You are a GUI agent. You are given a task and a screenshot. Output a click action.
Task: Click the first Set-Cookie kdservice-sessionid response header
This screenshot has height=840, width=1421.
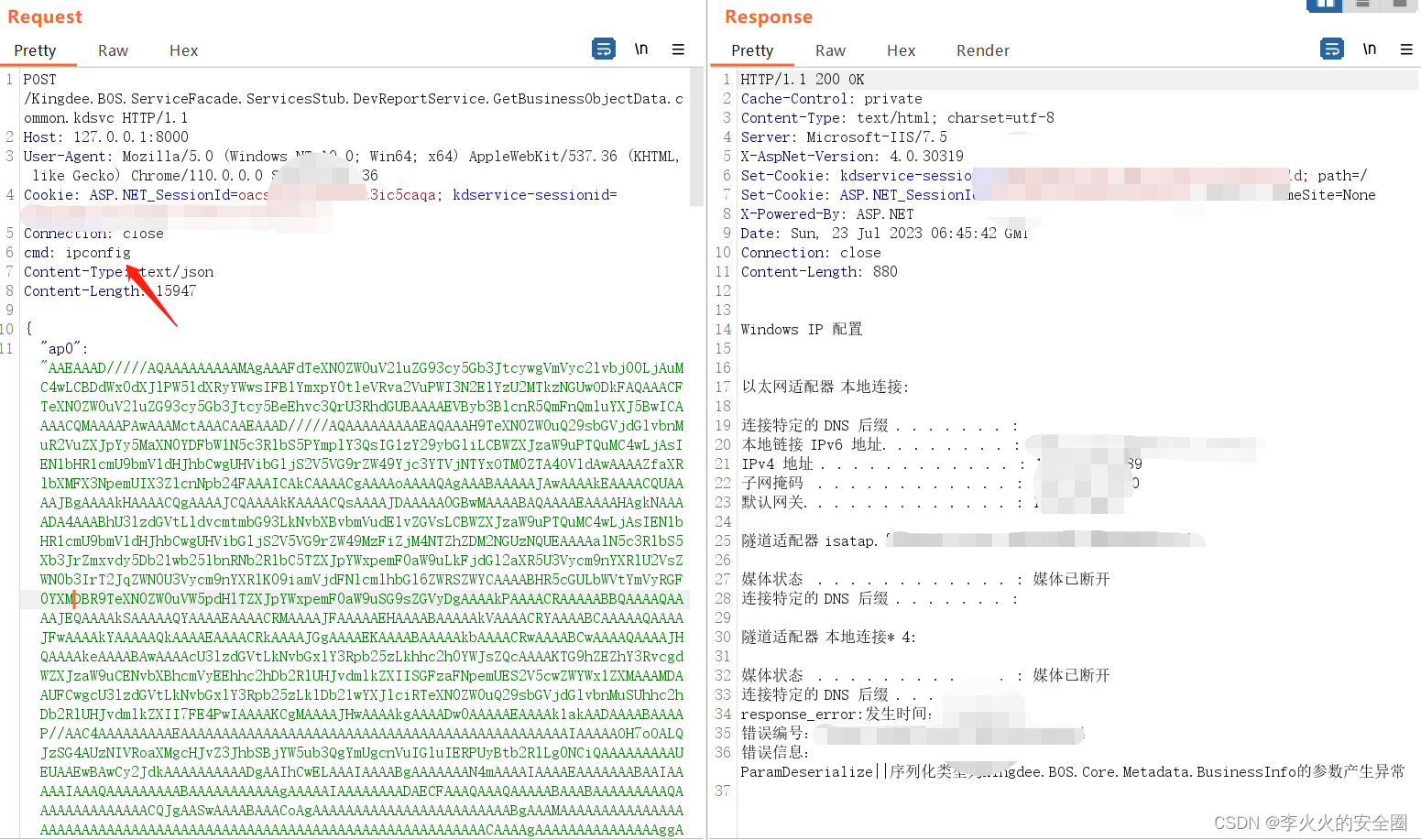click(1054, 176)
